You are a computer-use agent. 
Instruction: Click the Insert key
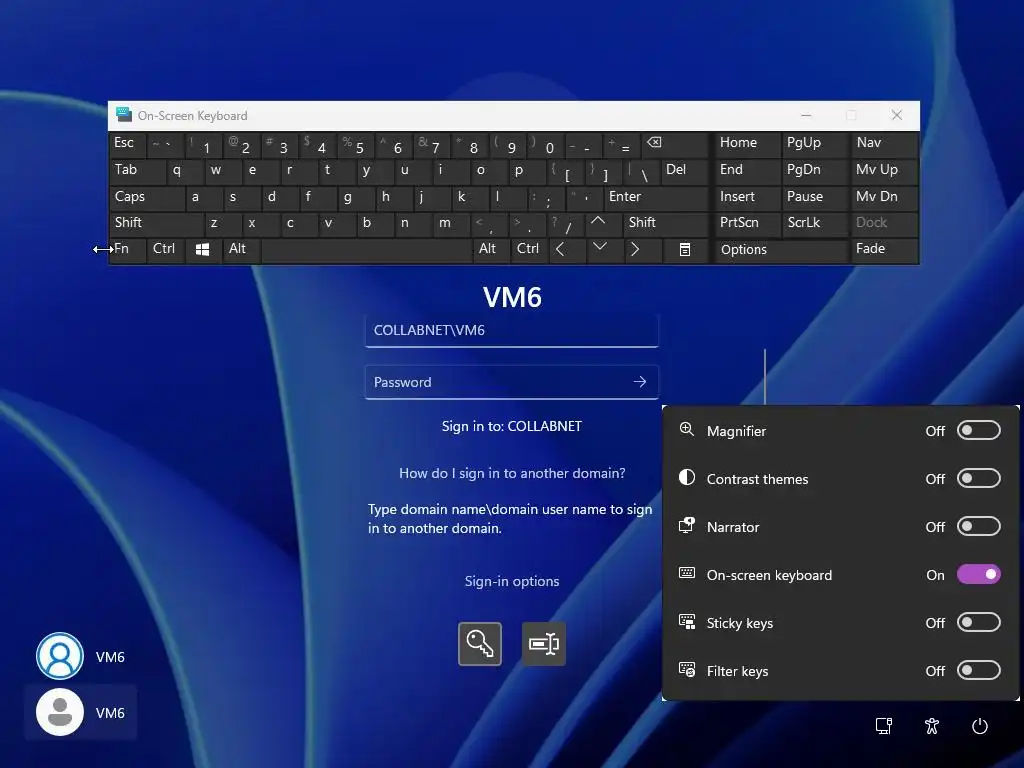(746, 197)
